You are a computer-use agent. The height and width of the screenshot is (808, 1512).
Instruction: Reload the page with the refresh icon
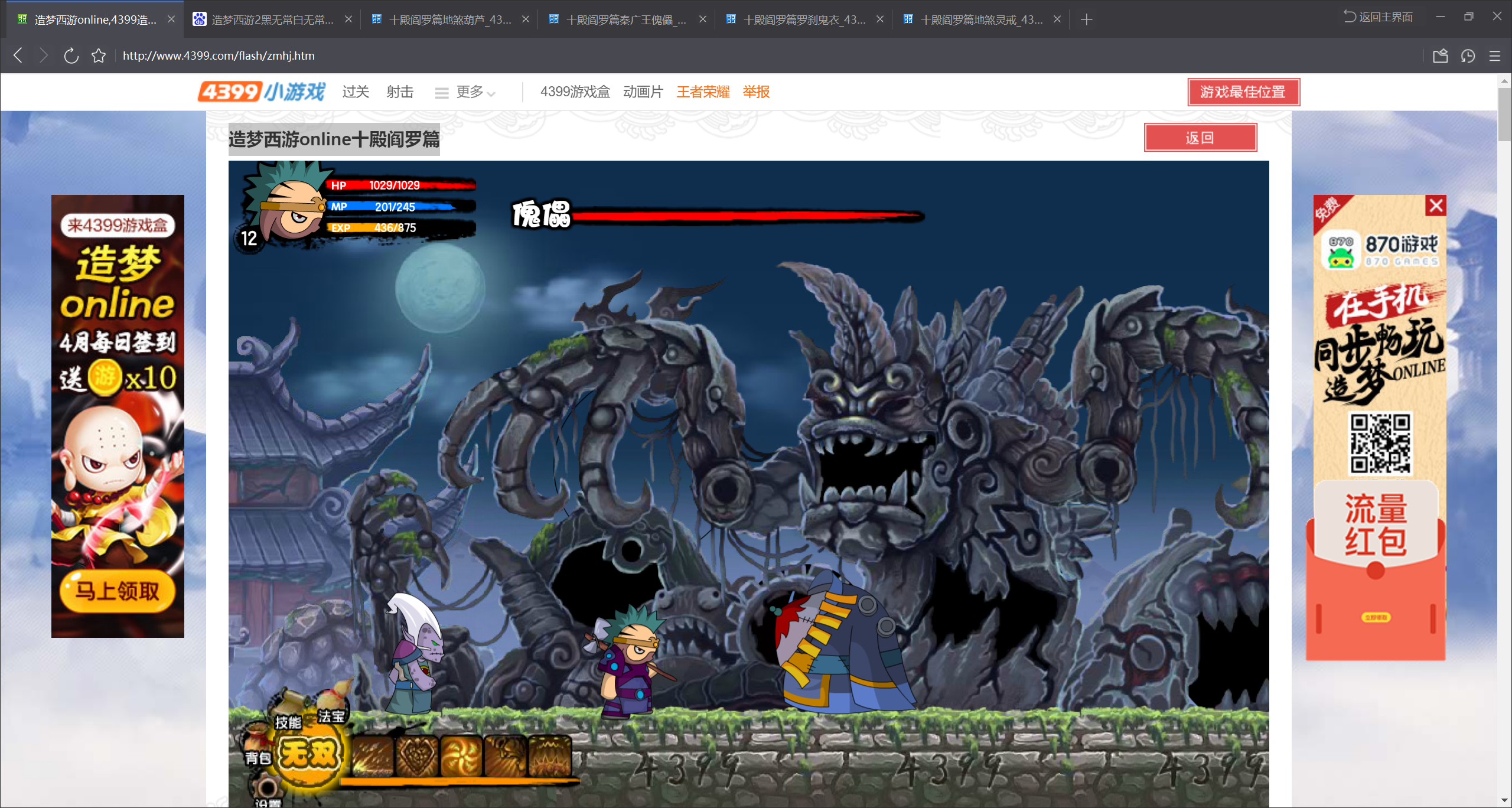(x=71, y=56)
